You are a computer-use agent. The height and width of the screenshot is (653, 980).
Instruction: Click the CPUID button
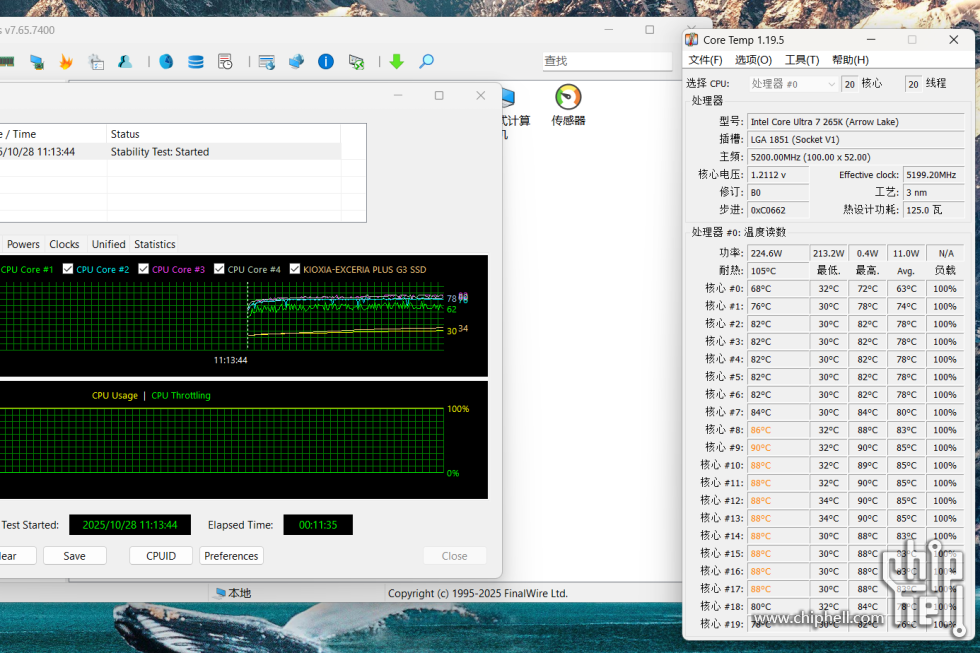pyautogui.click(x=161, y=556)
